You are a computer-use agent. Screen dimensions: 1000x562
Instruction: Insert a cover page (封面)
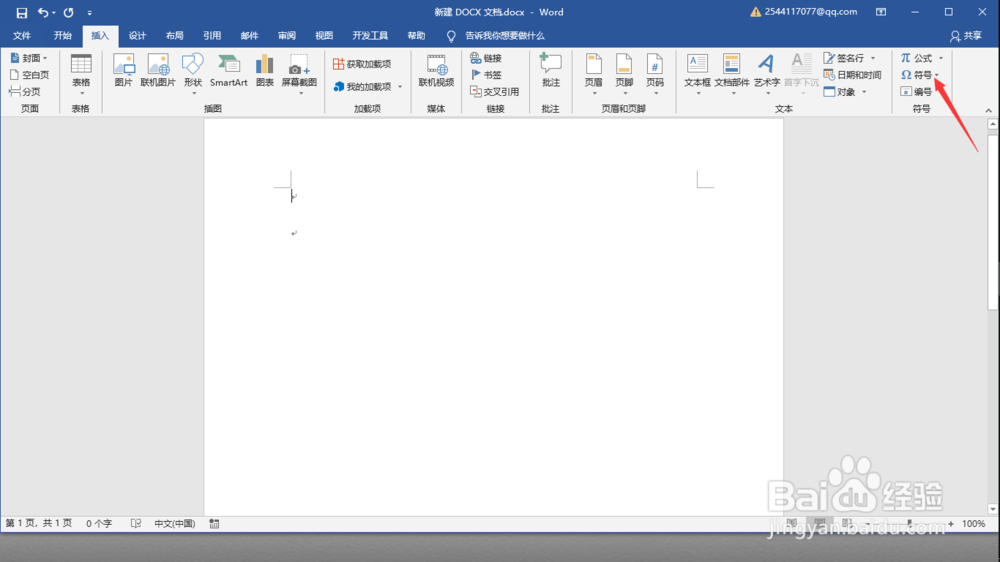29,58
